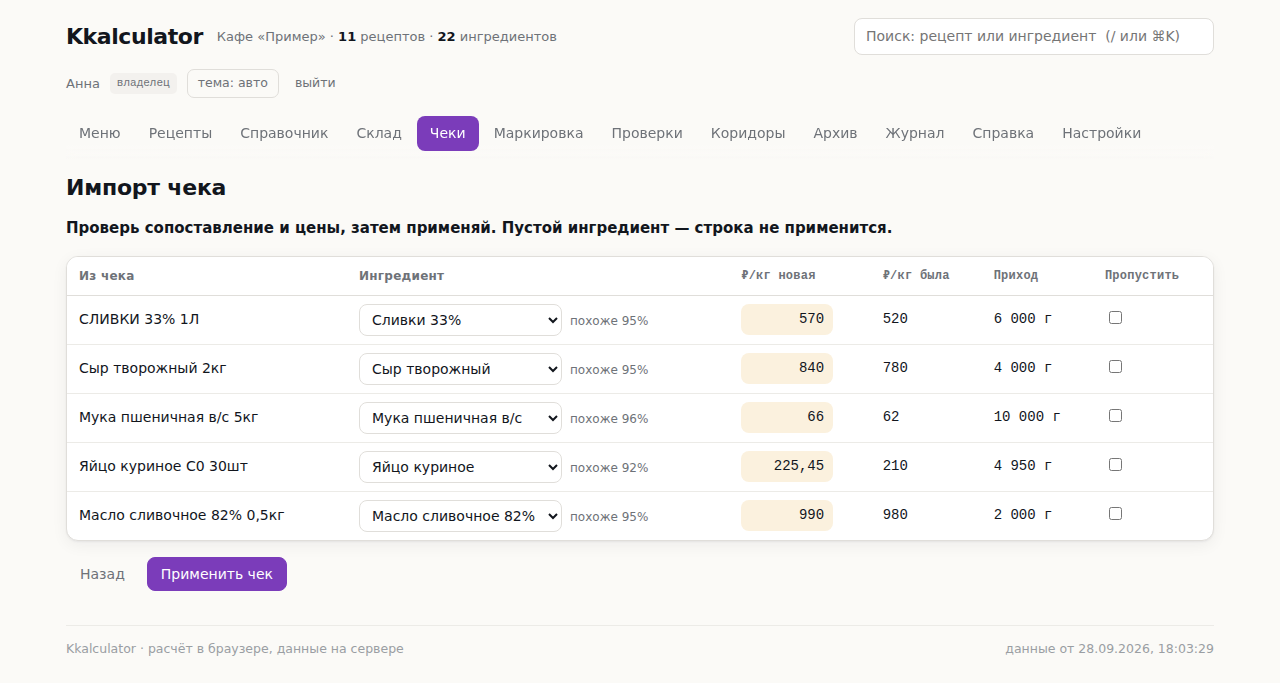Open the Сыр творожный ingredient dropdown
The width and height of the screenshot is (1280, 683).
pyautogui.click(x=460, y=369)
